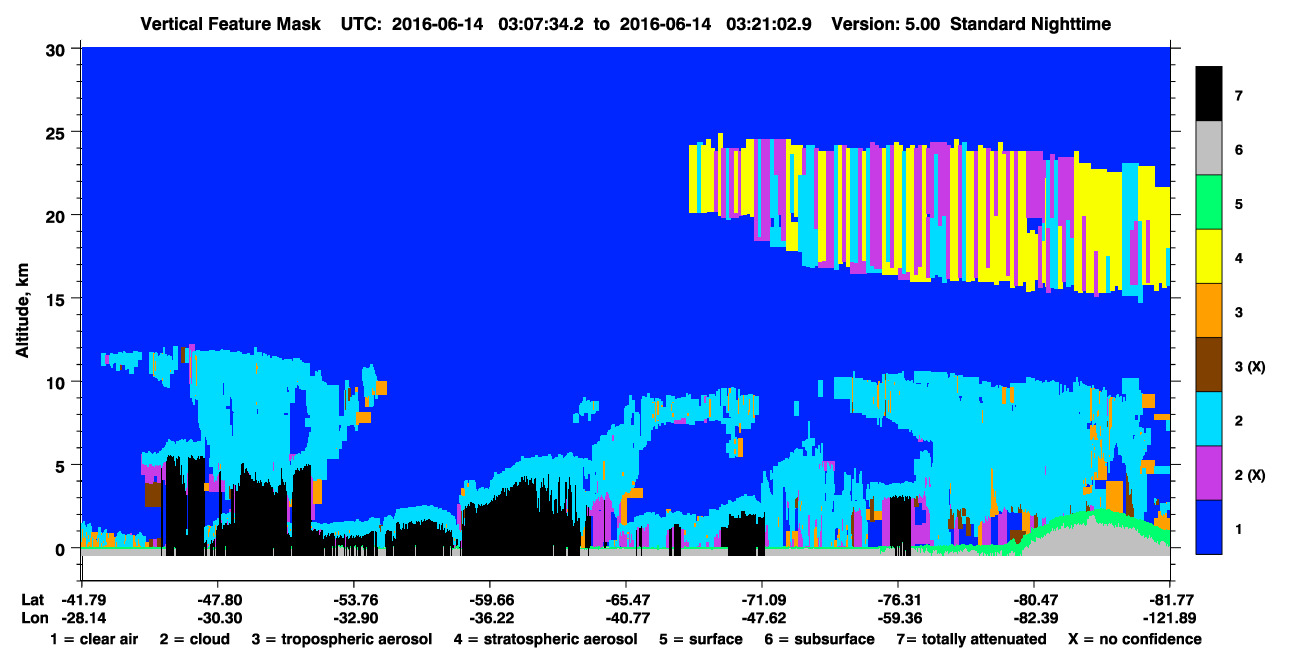Click the black totally attenuated color swatch
Screen dimensions: 1300x667
point(1209,94)
